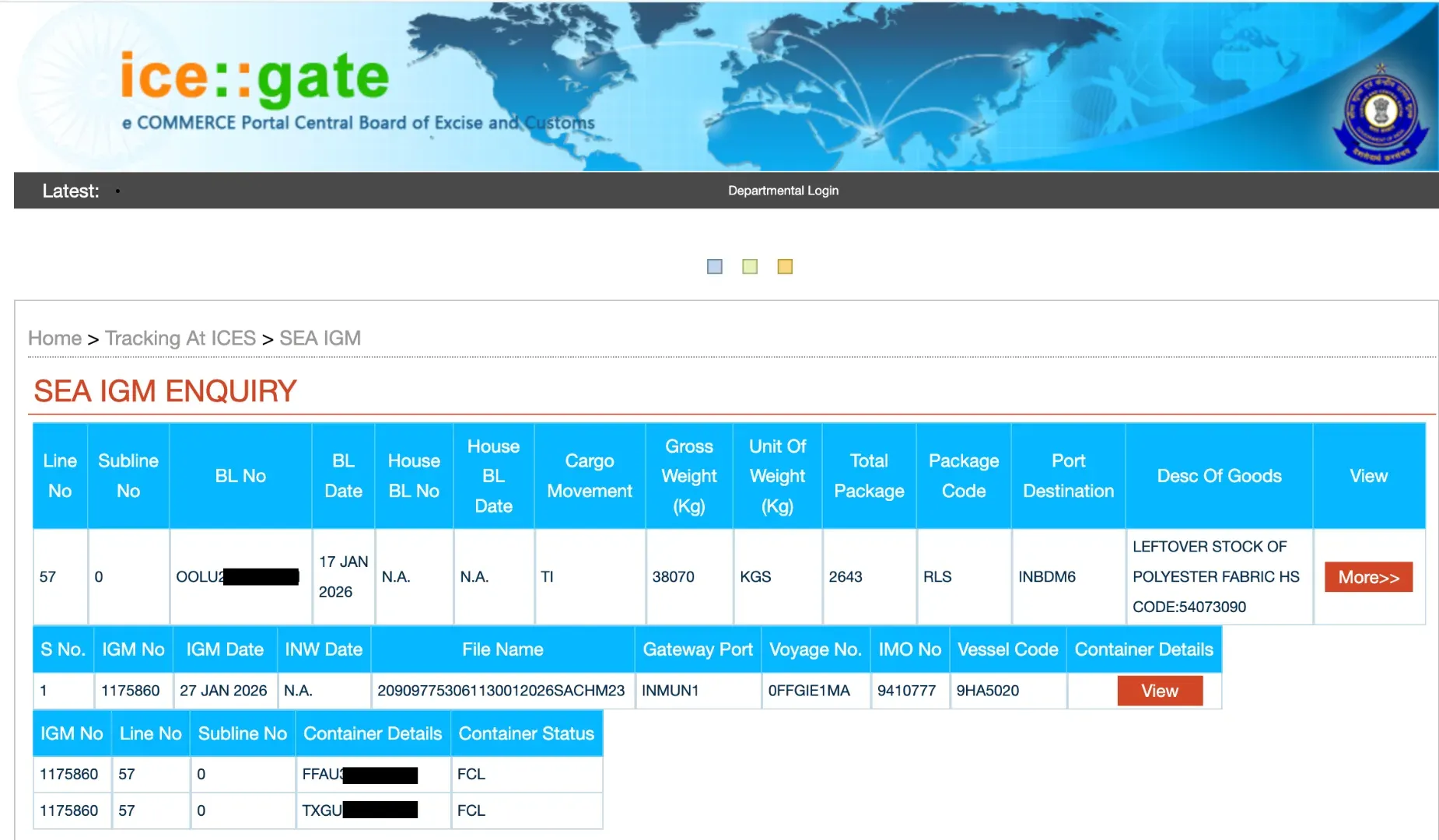Image resolution: width=1439 pixels, height=840 pixels.
Task: Select the blue square indicator
Action: pos(714,267)
